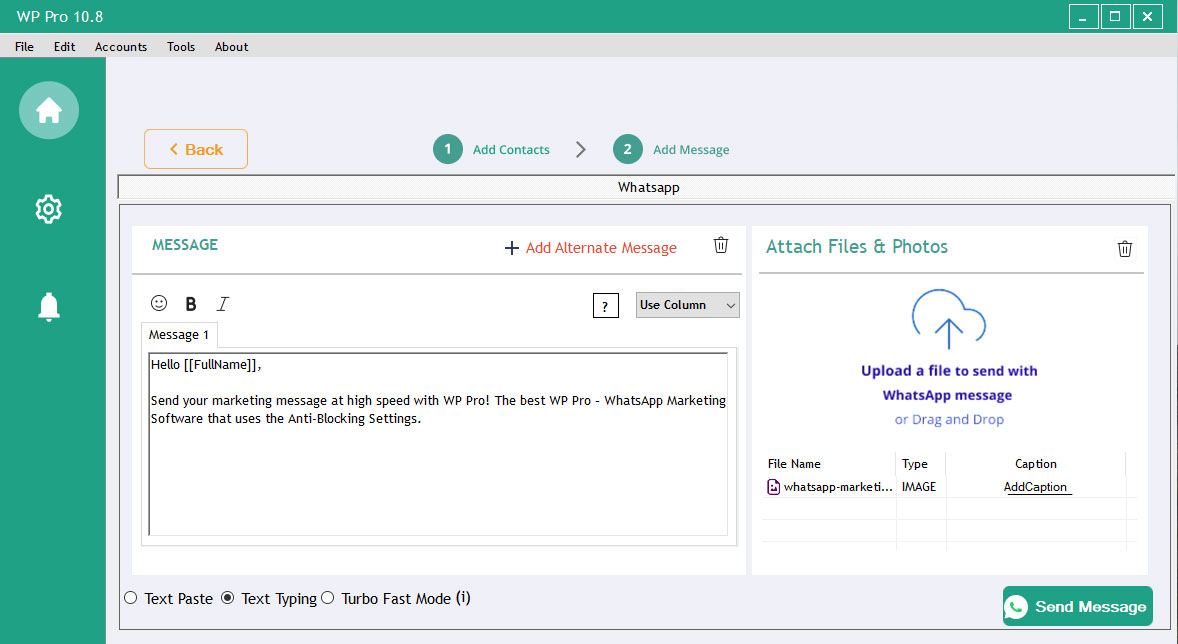Toggle bold formatting
Screen dimensions: 1178x644
point(191,304)
